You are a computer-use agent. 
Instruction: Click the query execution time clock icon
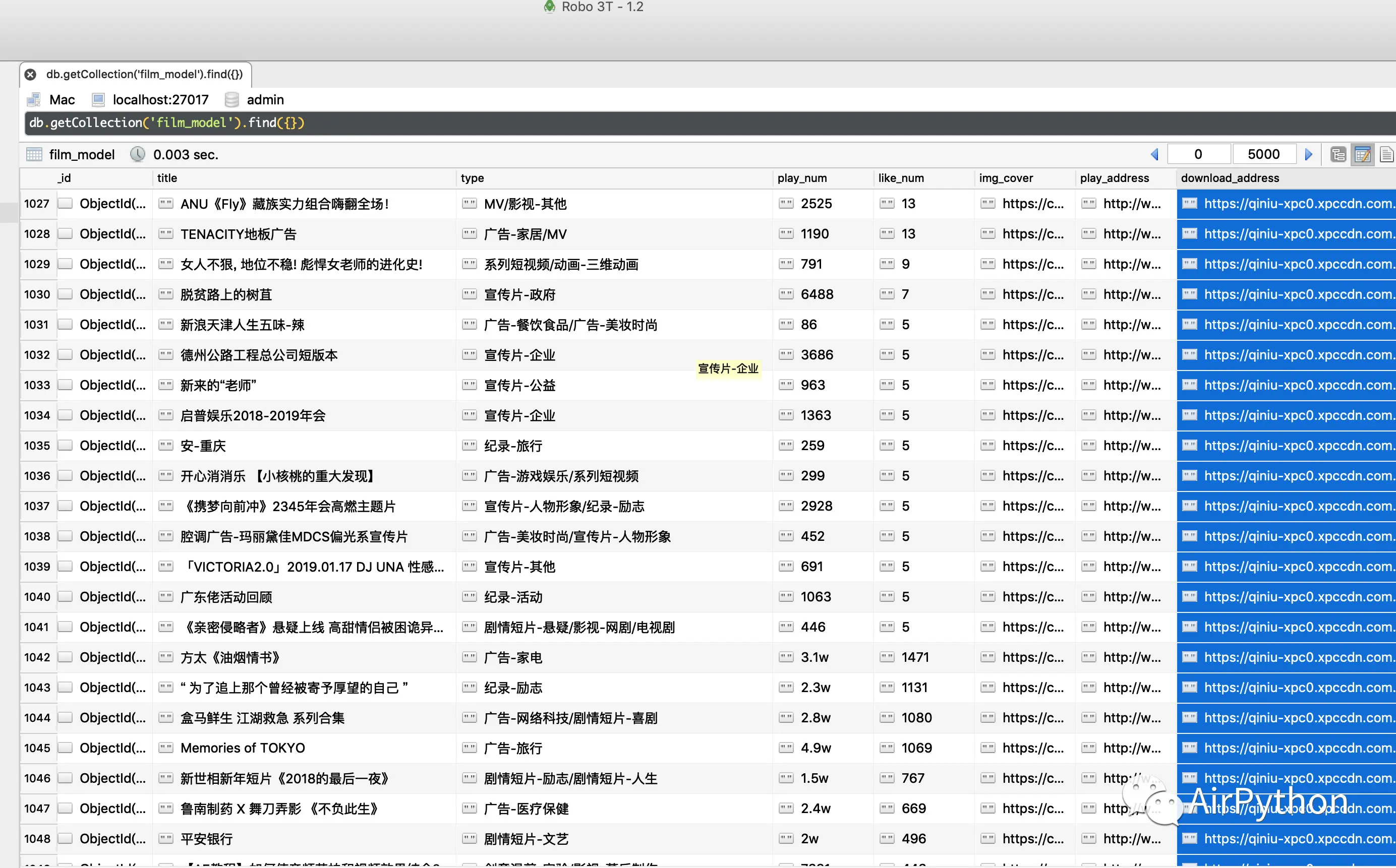137,154
